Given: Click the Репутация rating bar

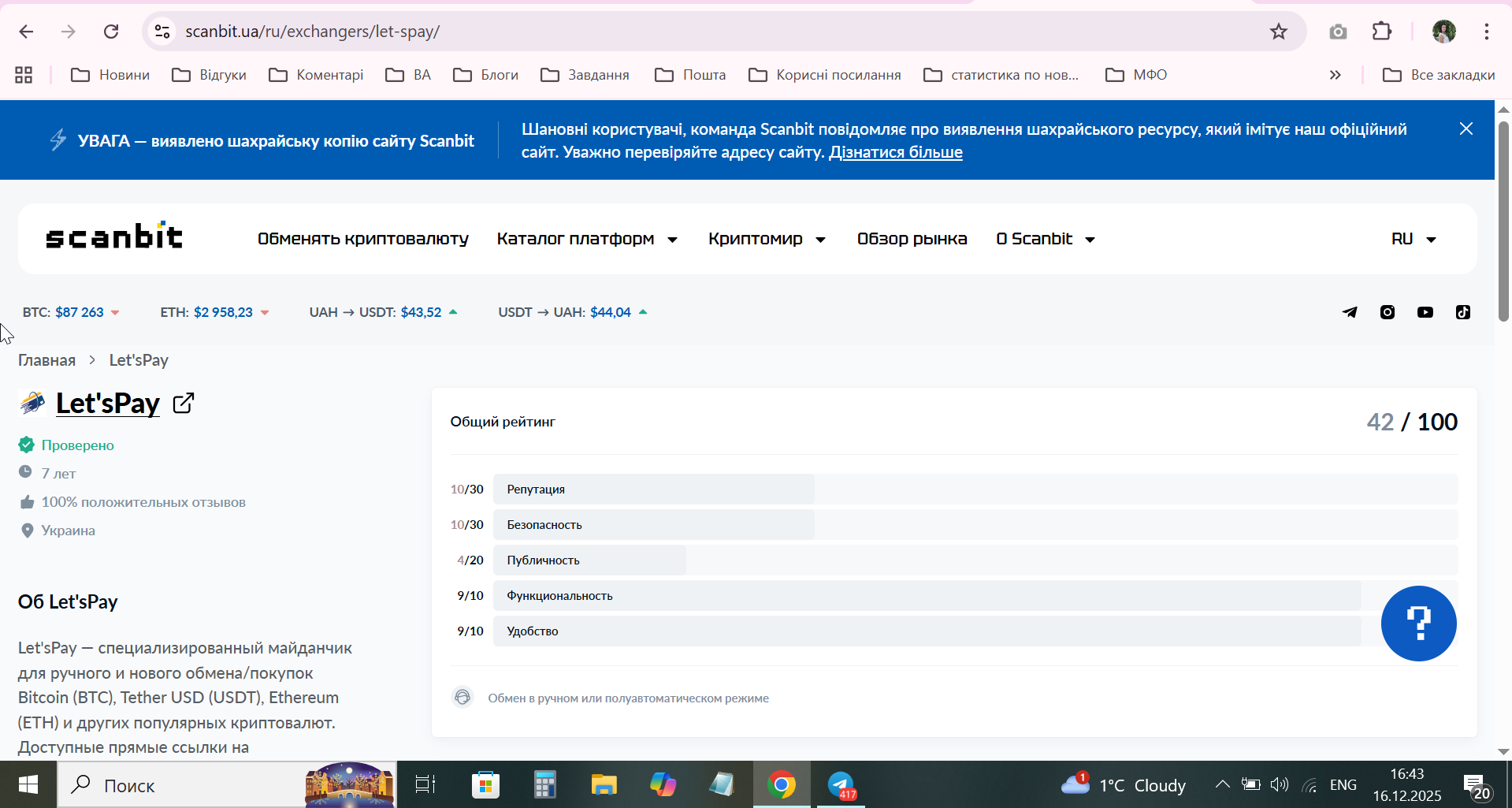Looking at the screenshot, I should 975,490.
